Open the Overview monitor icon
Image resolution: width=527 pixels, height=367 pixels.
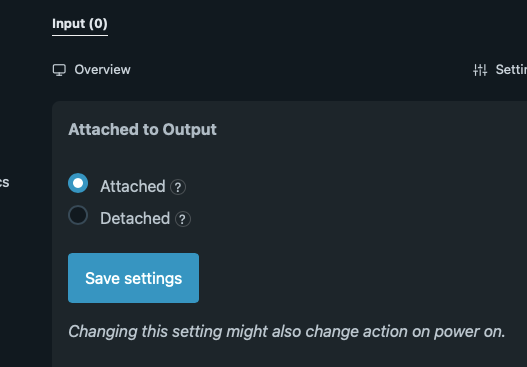[59, 70]
